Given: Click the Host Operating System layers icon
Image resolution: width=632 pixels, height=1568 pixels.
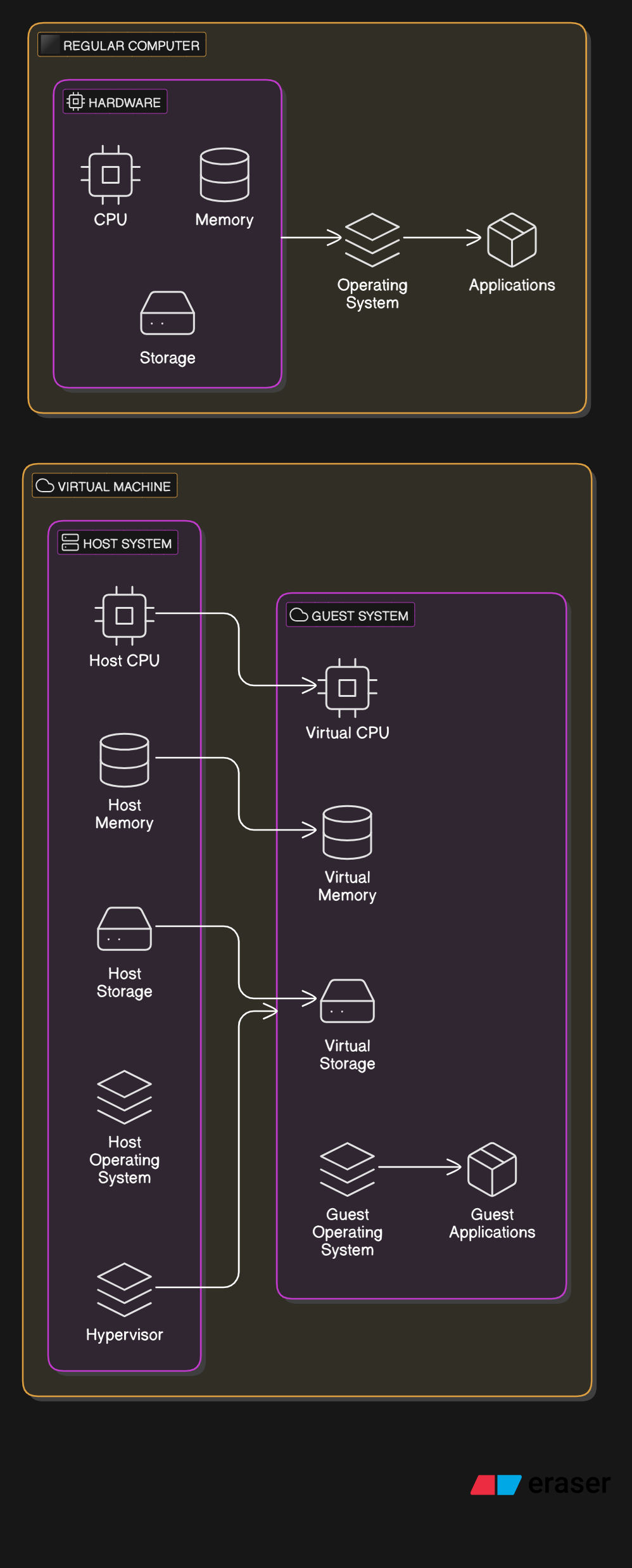Looking at the screenshot, I should click(124, 1097).
